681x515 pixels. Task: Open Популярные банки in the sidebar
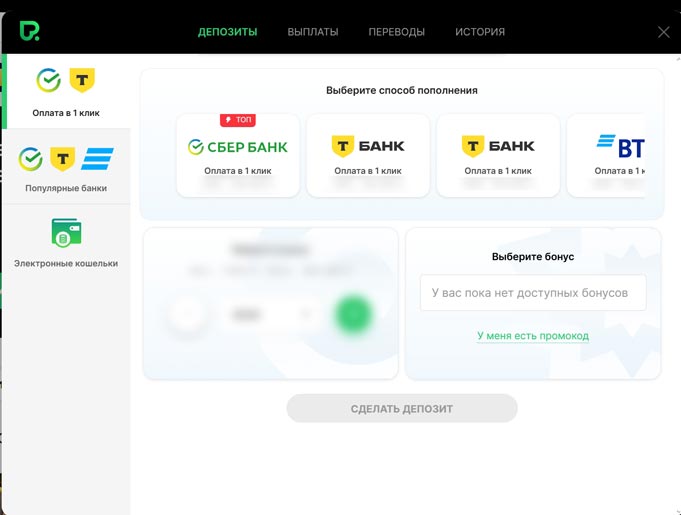(x=66, y=167)
